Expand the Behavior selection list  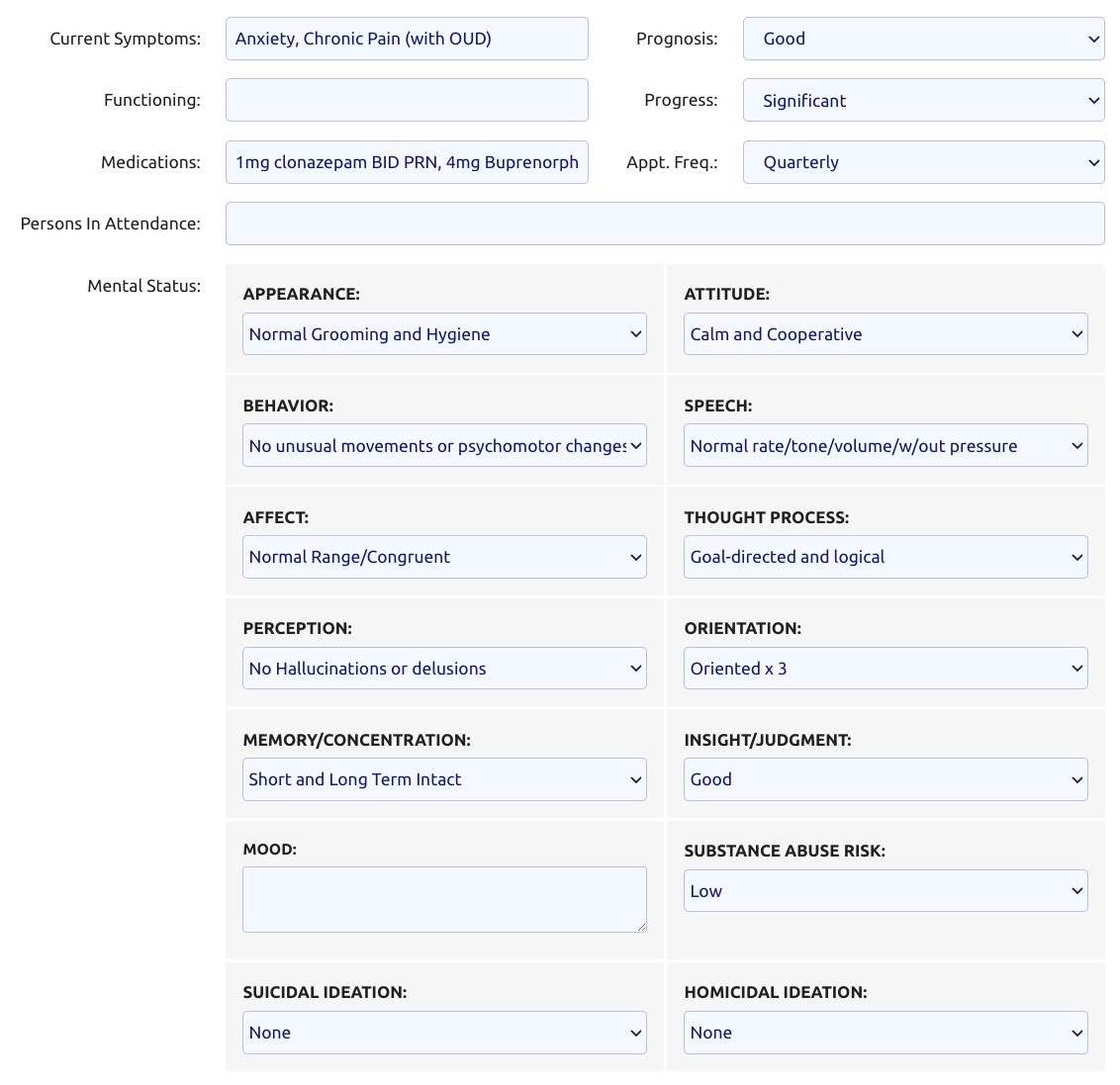pos(444,445)
